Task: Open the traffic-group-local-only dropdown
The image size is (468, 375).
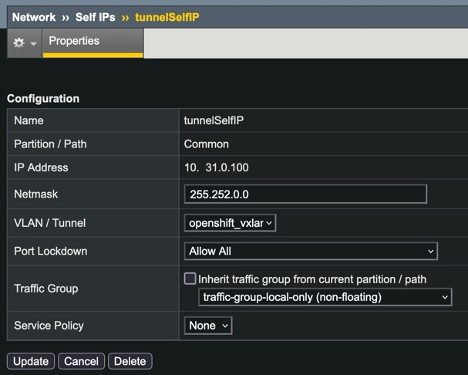Action: click(325, 297)
